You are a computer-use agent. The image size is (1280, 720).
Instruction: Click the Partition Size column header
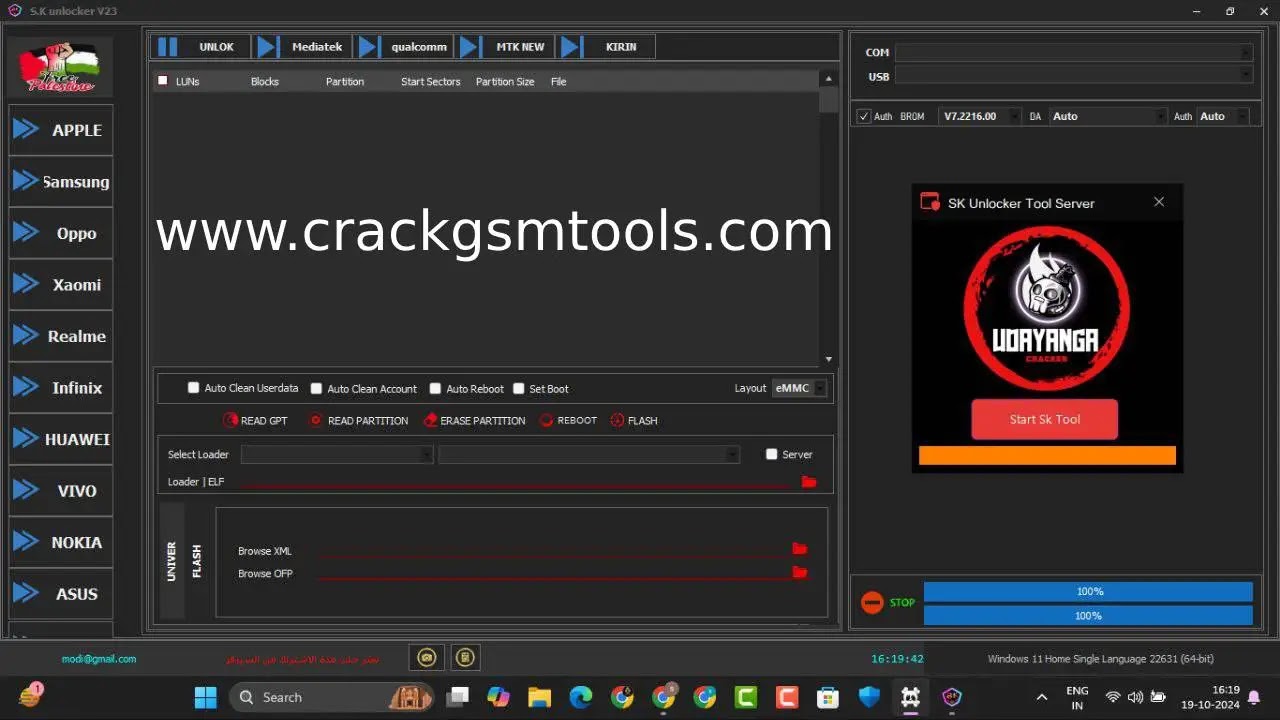click(x=505, y=82)
